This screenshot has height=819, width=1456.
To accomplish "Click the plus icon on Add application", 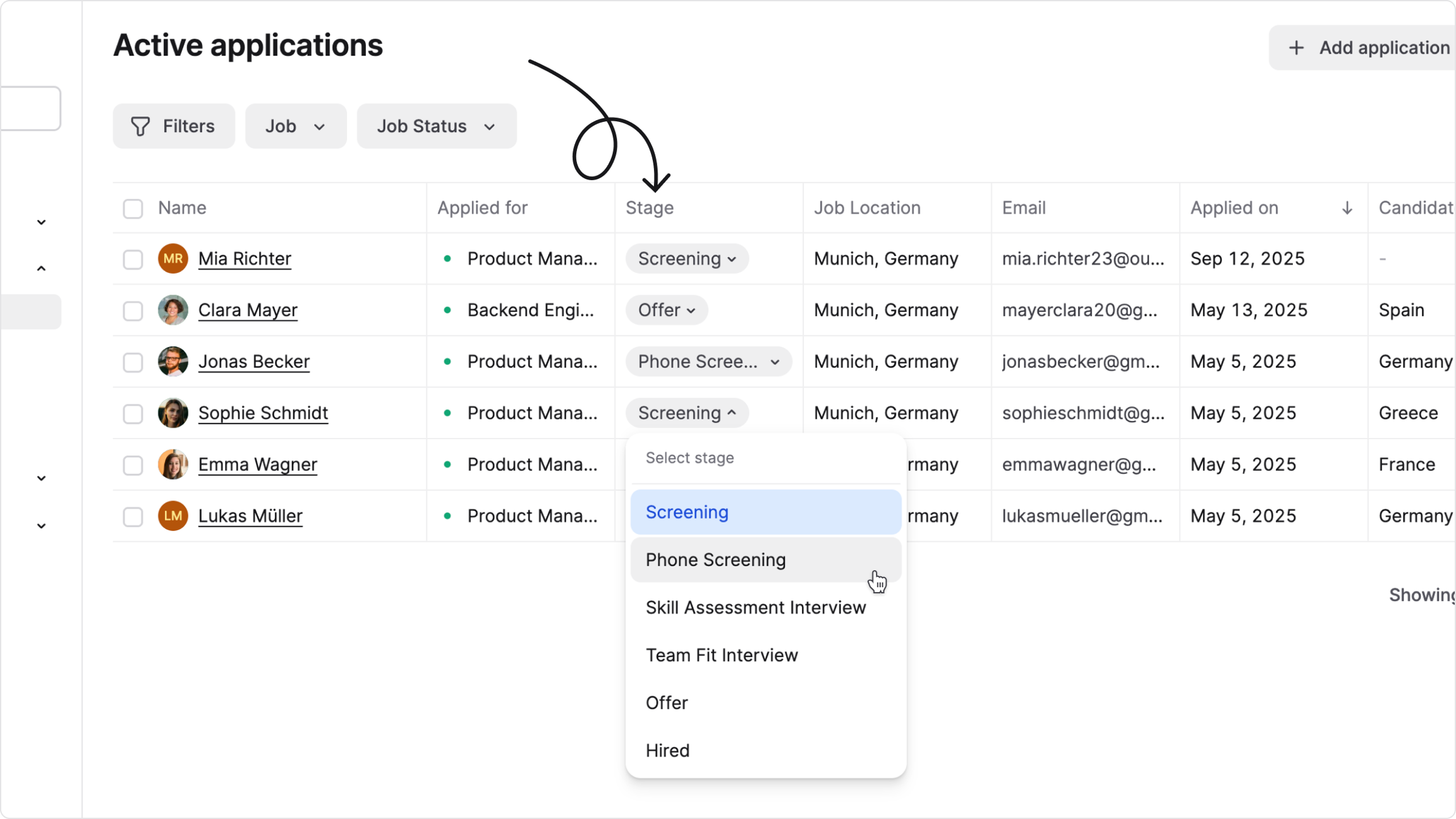I will pyautogui.click(x=1296, y=48).
